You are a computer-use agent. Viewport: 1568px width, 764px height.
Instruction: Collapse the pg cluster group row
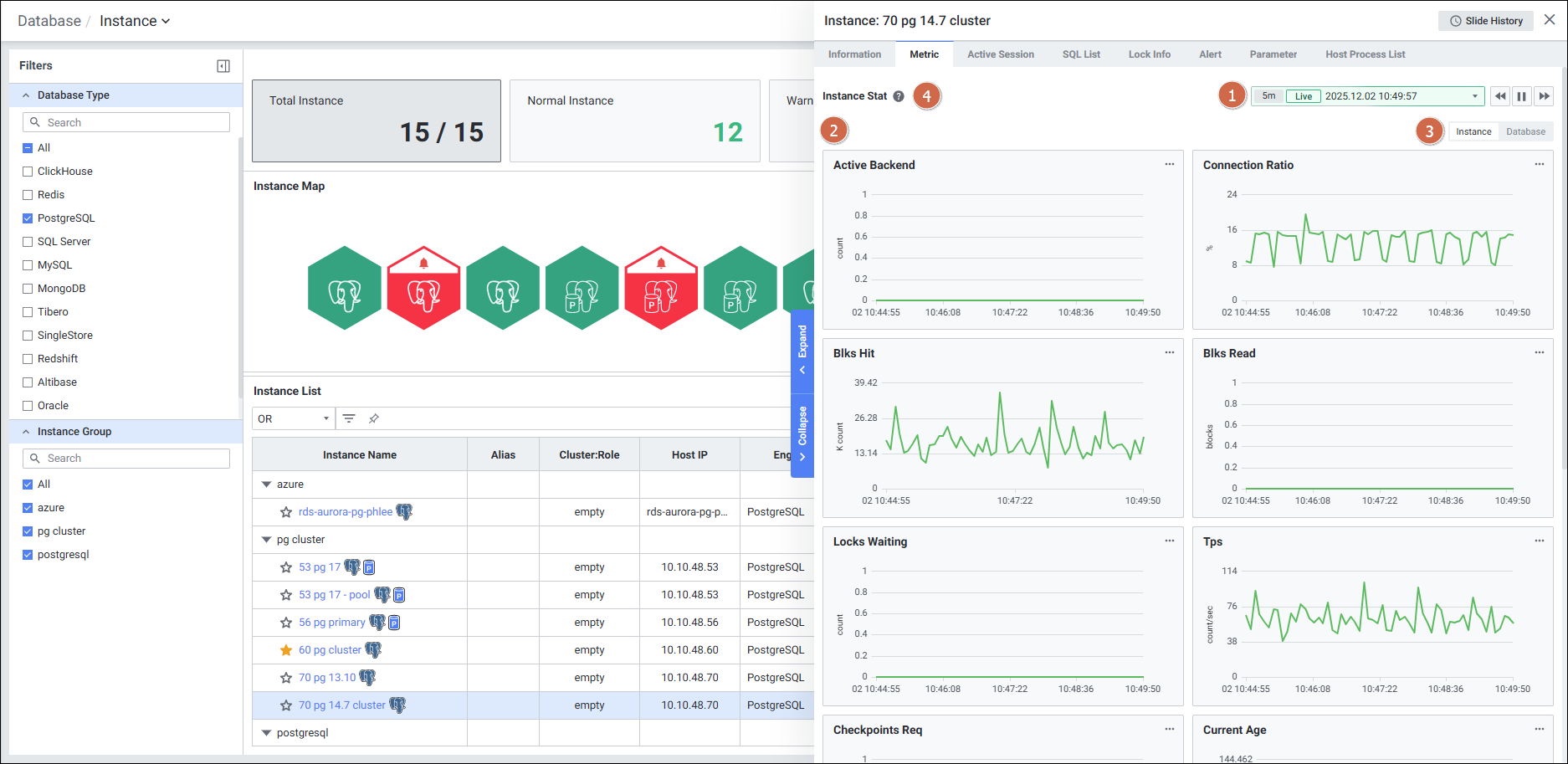267,540
